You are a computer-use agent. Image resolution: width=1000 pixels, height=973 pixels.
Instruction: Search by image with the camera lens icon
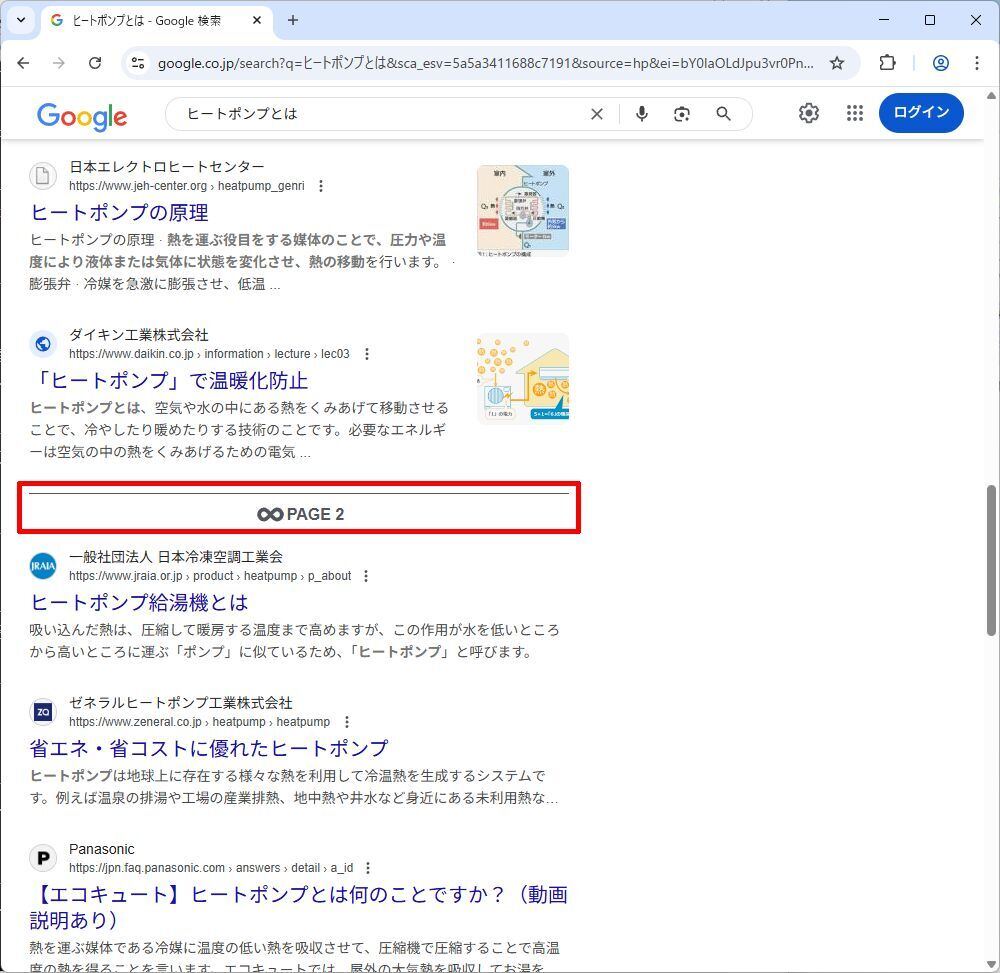pyautogui.click(x=682, y=113)
